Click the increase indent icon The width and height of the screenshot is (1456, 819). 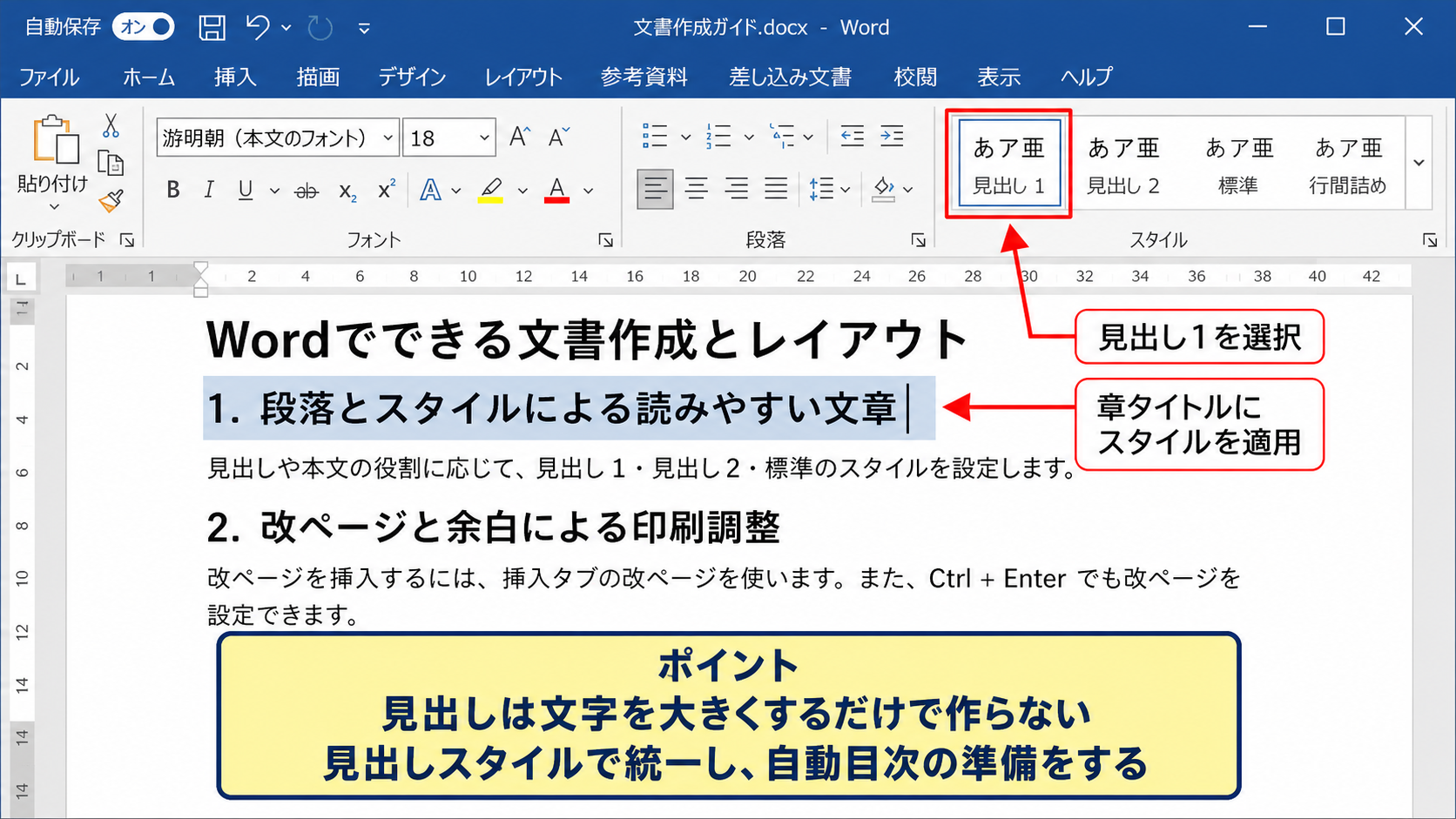(x=892, y=136)
